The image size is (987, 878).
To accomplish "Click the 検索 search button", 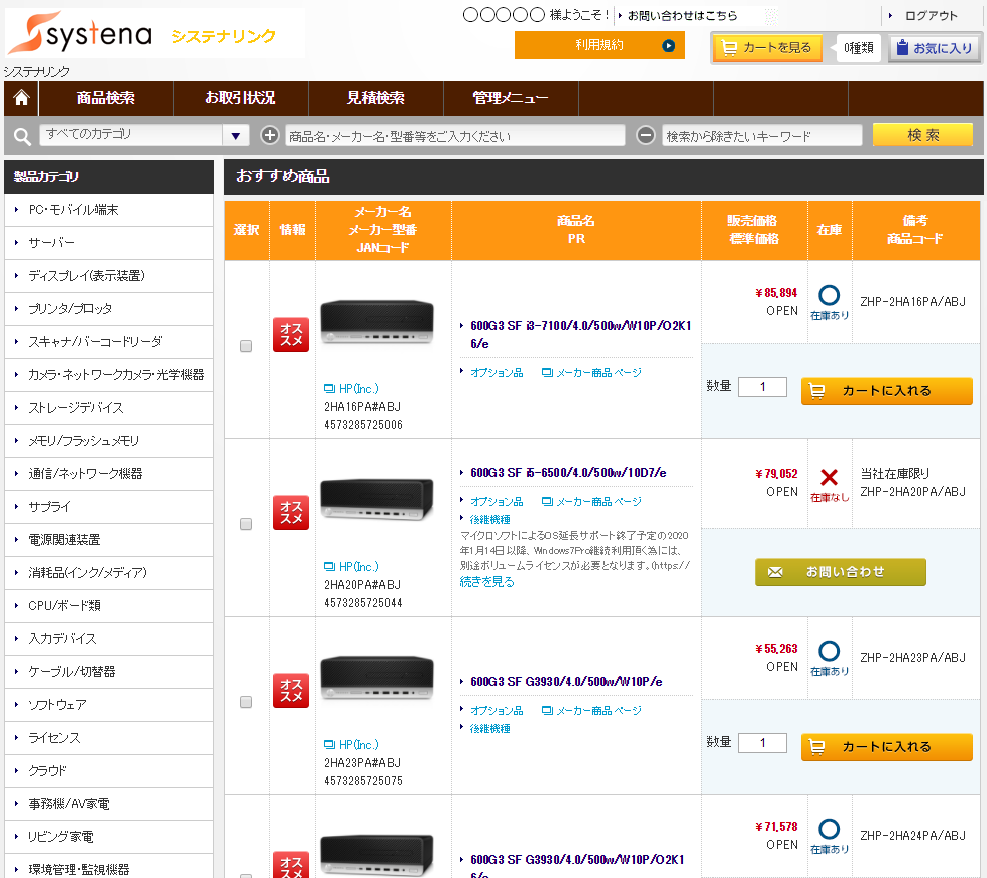I will [x=923, y=135].
